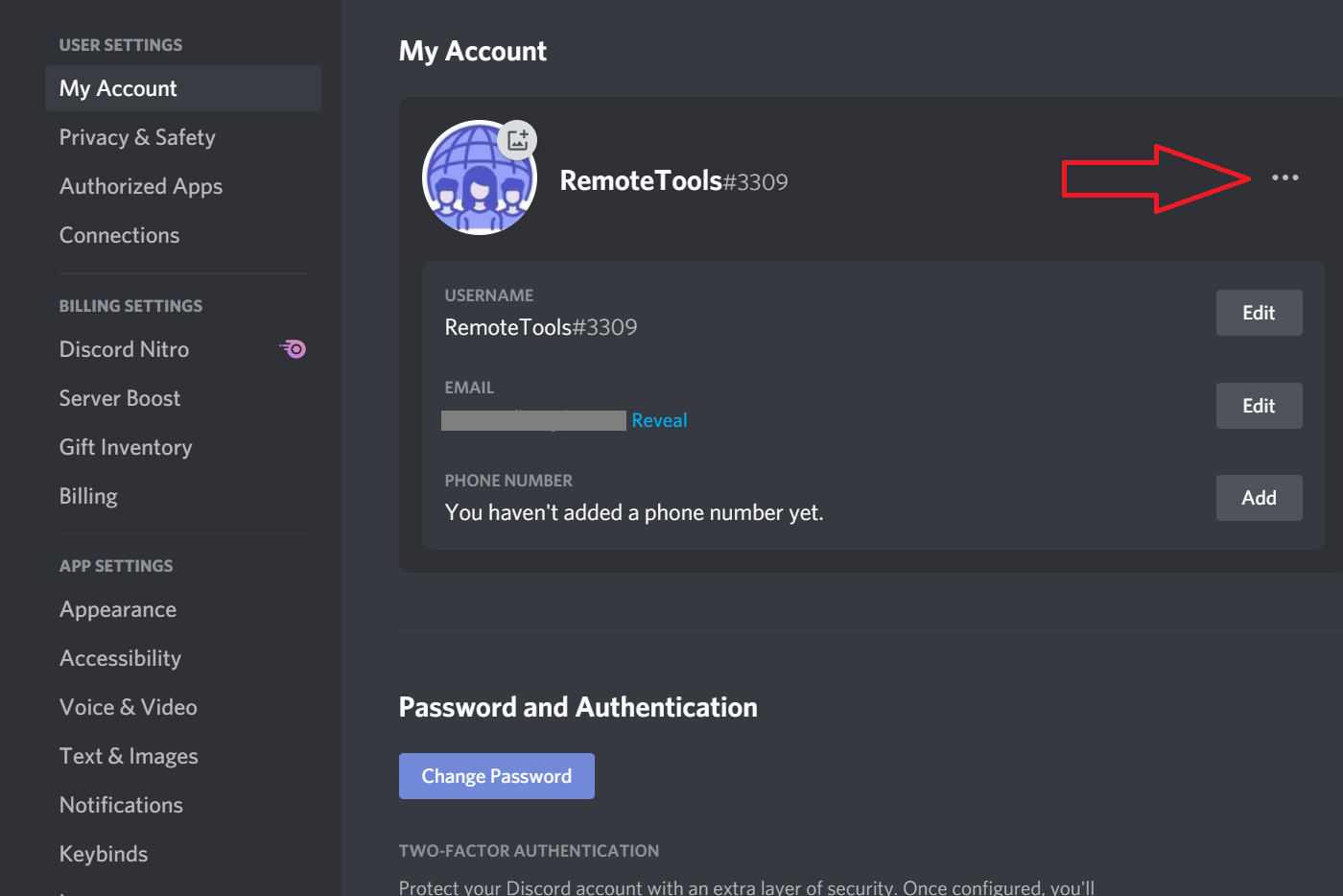The image size is (1343, 896).
Task: Open the three-dot account options menu
Action: pyautogui.click(x=1285, y=177)
